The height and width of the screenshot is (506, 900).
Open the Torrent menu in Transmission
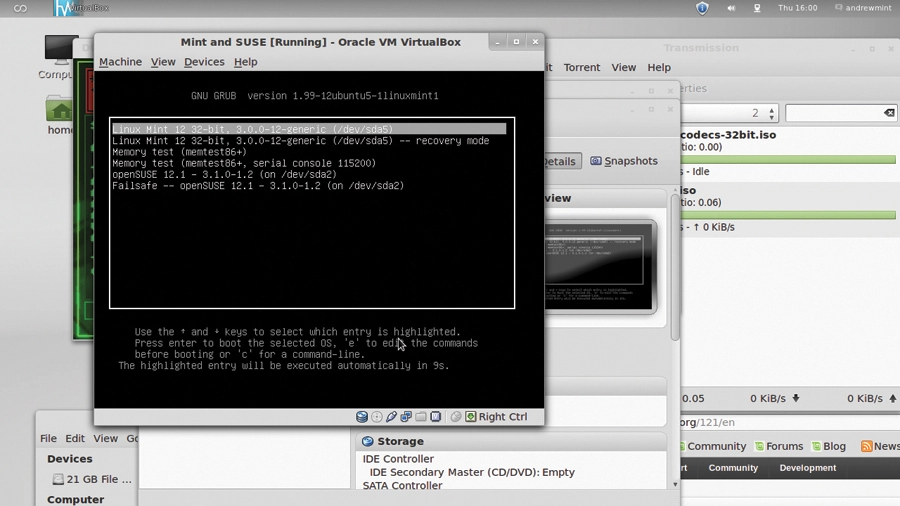pyautogui.click(x=581, y=68)
